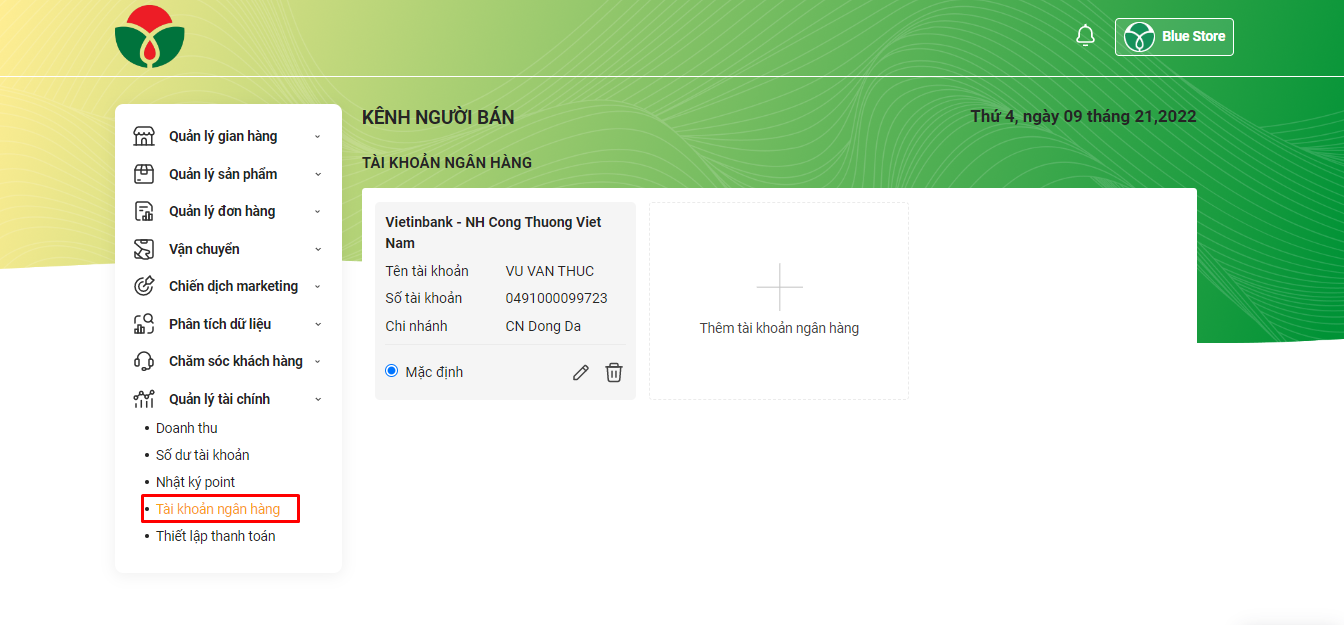
Task: Select Tài khoản ngân hàng menu item
Action: tap(218, 509)
